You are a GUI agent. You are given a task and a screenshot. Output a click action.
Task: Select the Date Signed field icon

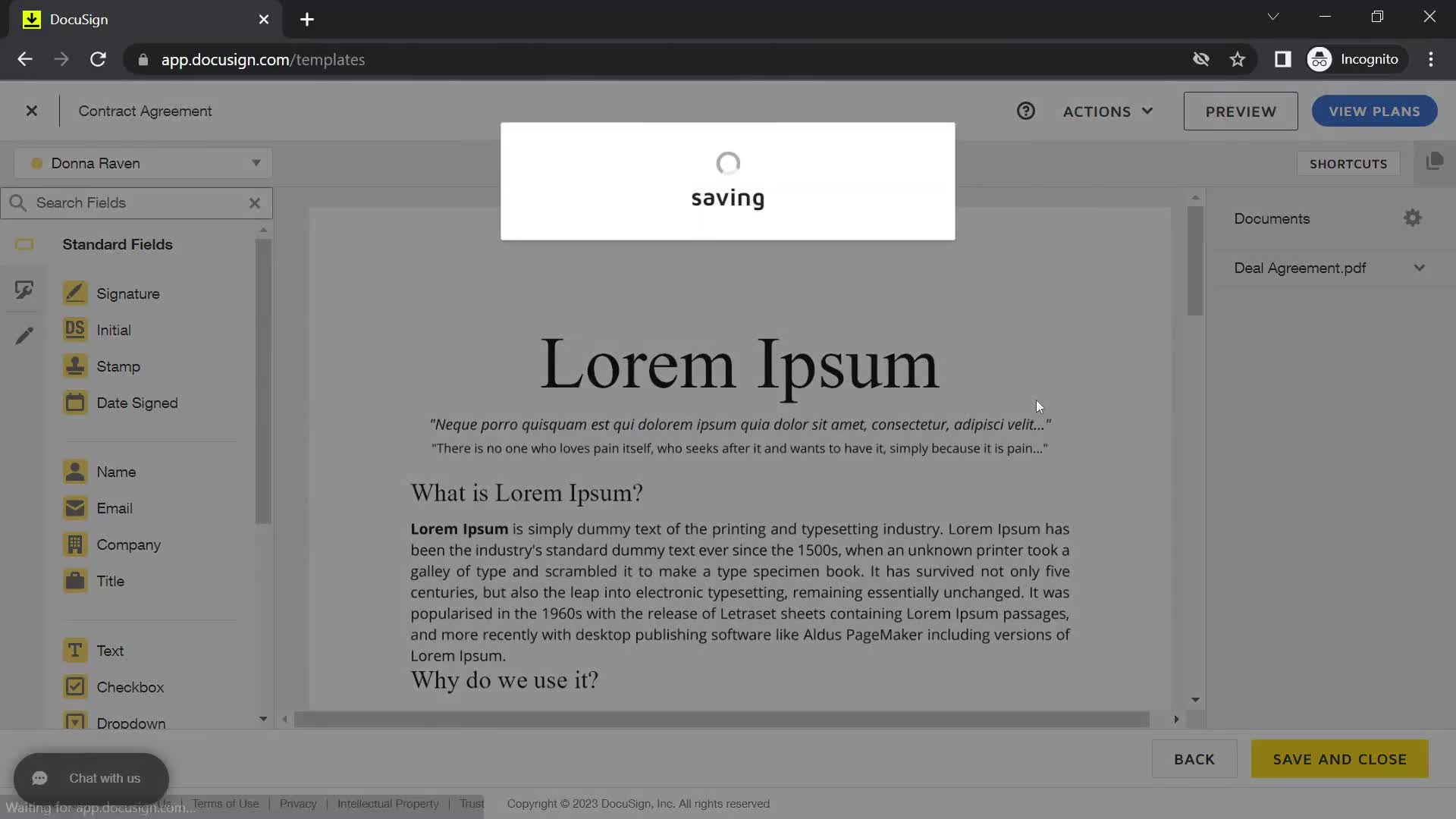(x=74, y=402)
